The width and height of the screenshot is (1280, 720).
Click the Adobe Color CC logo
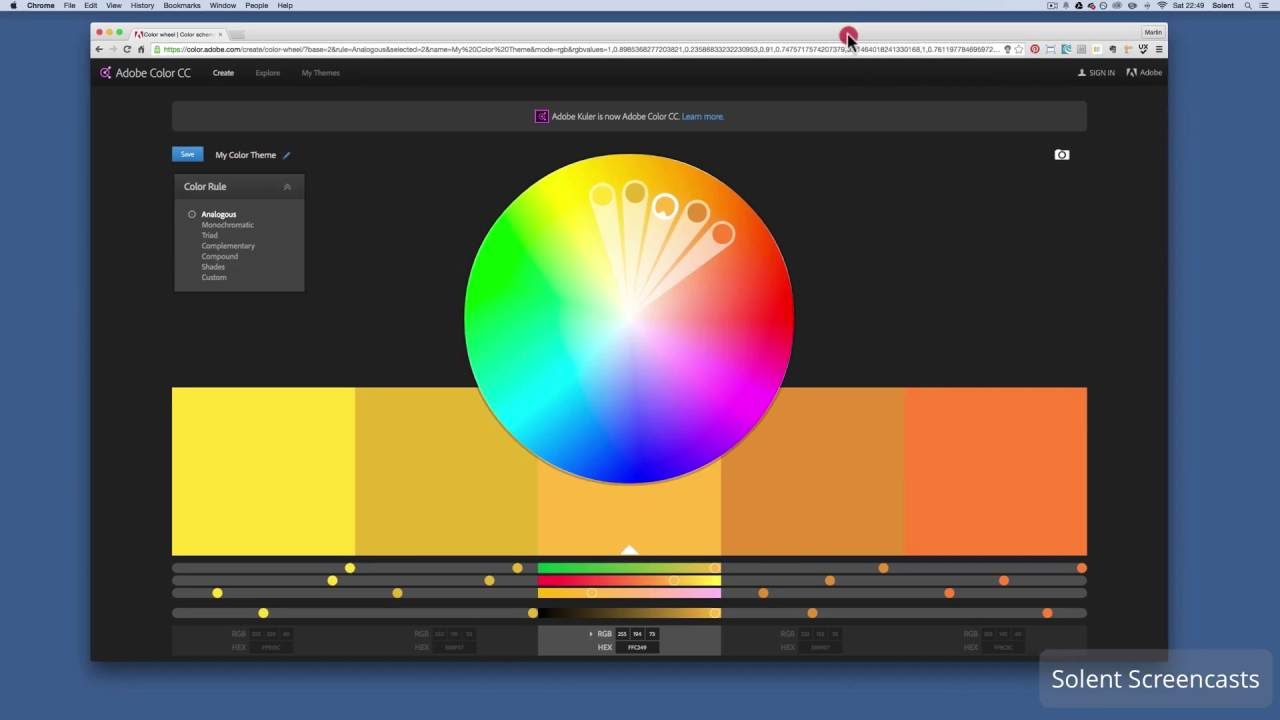[x=145, y=73]
